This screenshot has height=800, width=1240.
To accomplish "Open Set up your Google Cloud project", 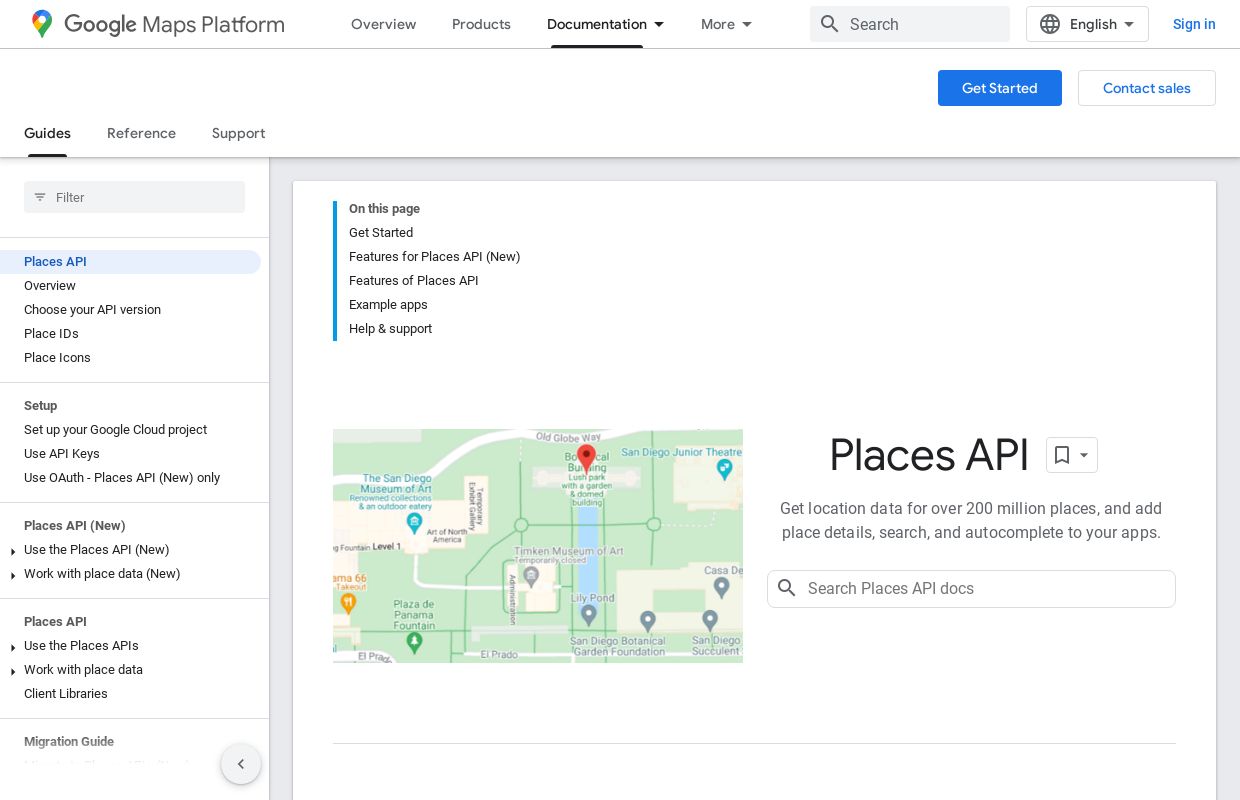I will coord(115,430).
